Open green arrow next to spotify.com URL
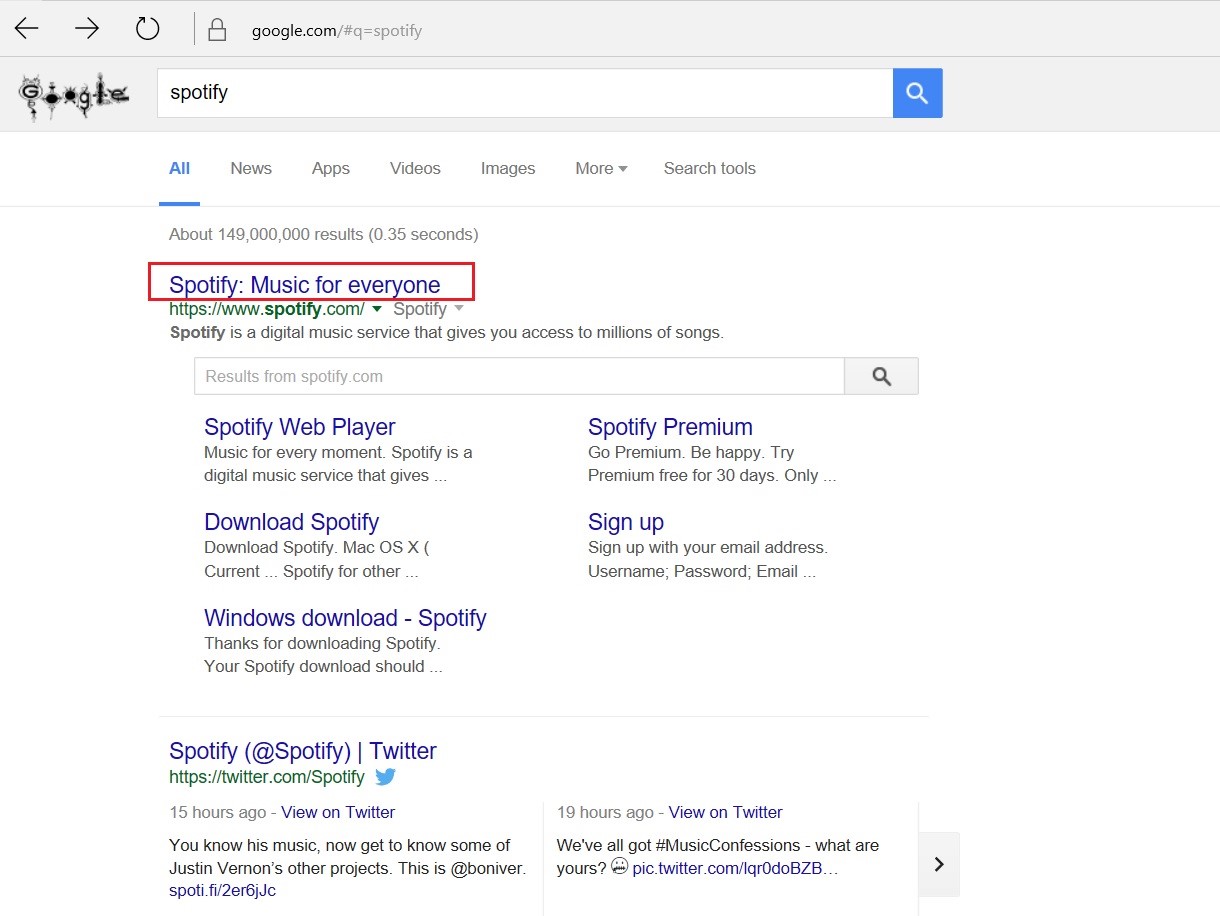 pos(377,309)
